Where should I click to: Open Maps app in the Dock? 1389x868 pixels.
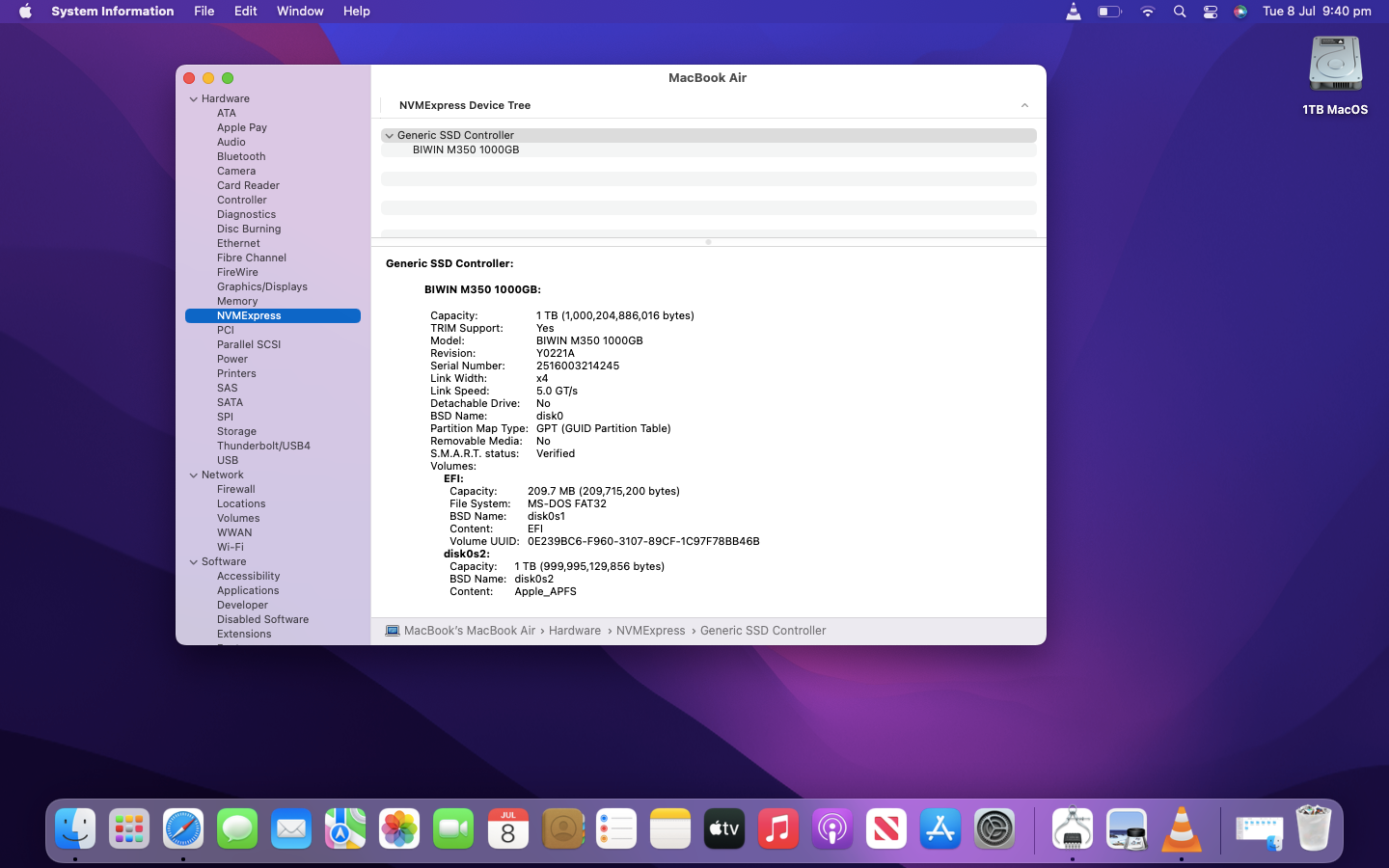tap(345, 828)
